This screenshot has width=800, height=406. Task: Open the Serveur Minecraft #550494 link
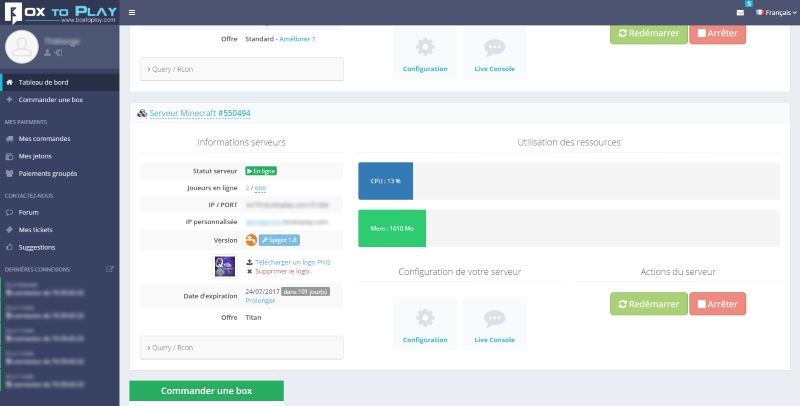(200, 113)
